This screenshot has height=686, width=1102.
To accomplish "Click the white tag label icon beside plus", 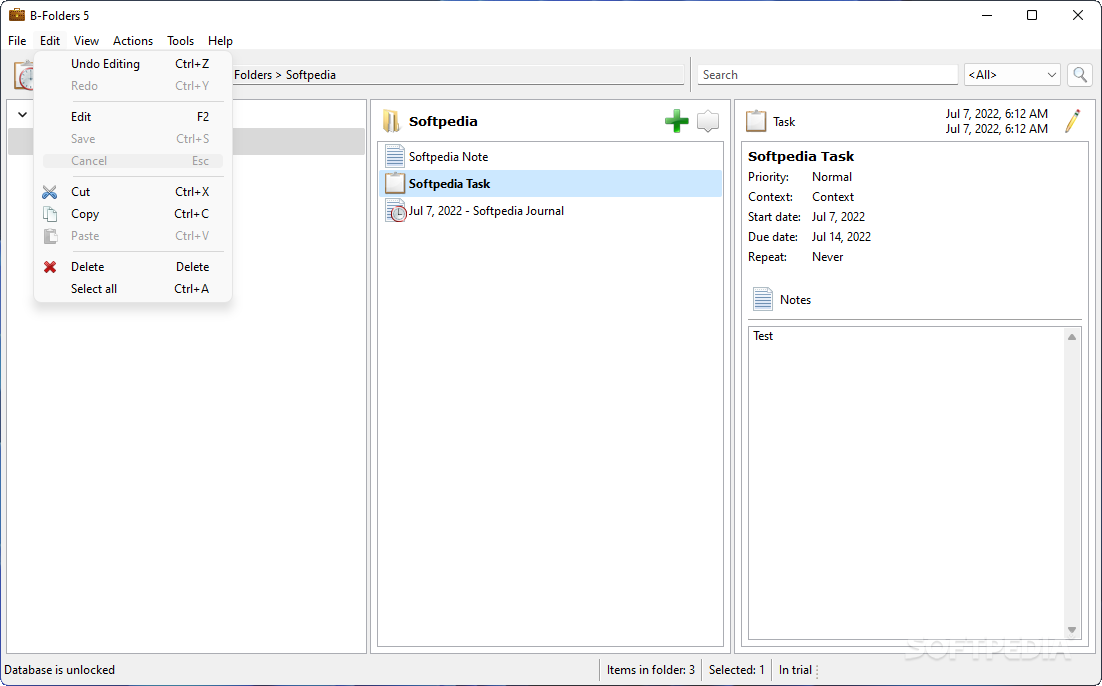I will click(708, 121).
